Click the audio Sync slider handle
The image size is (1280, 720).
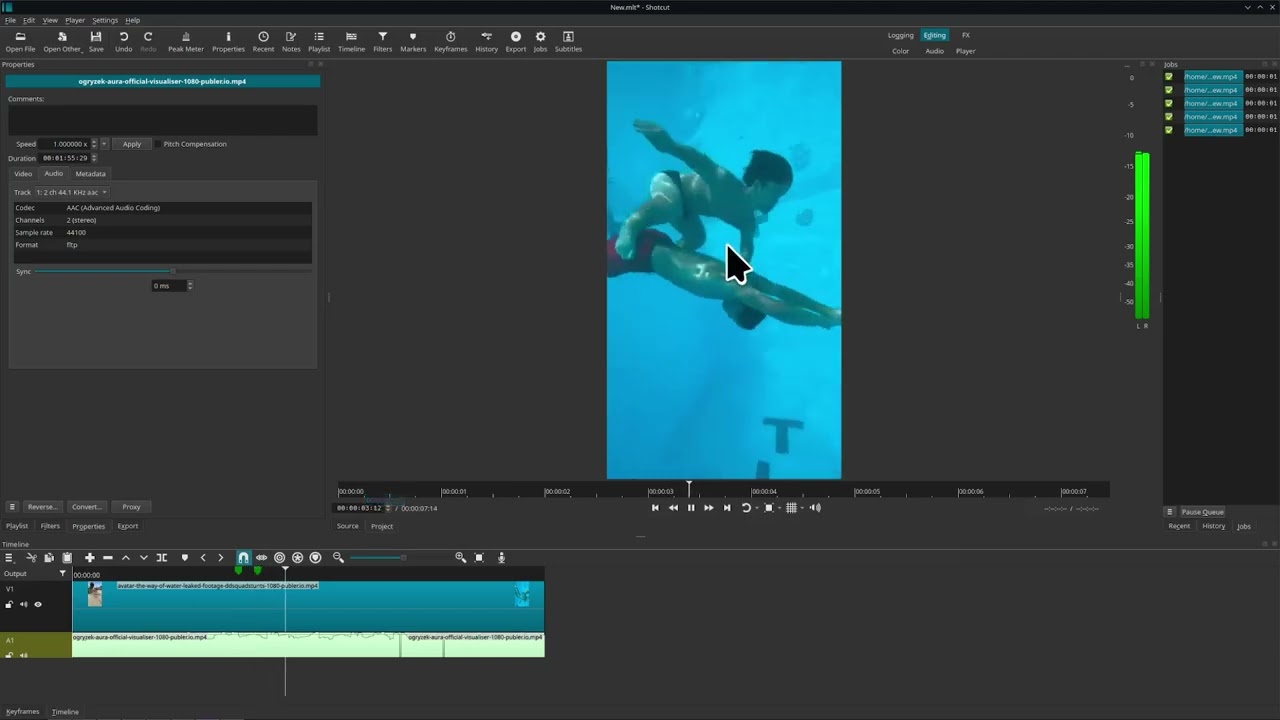(173, 271)
